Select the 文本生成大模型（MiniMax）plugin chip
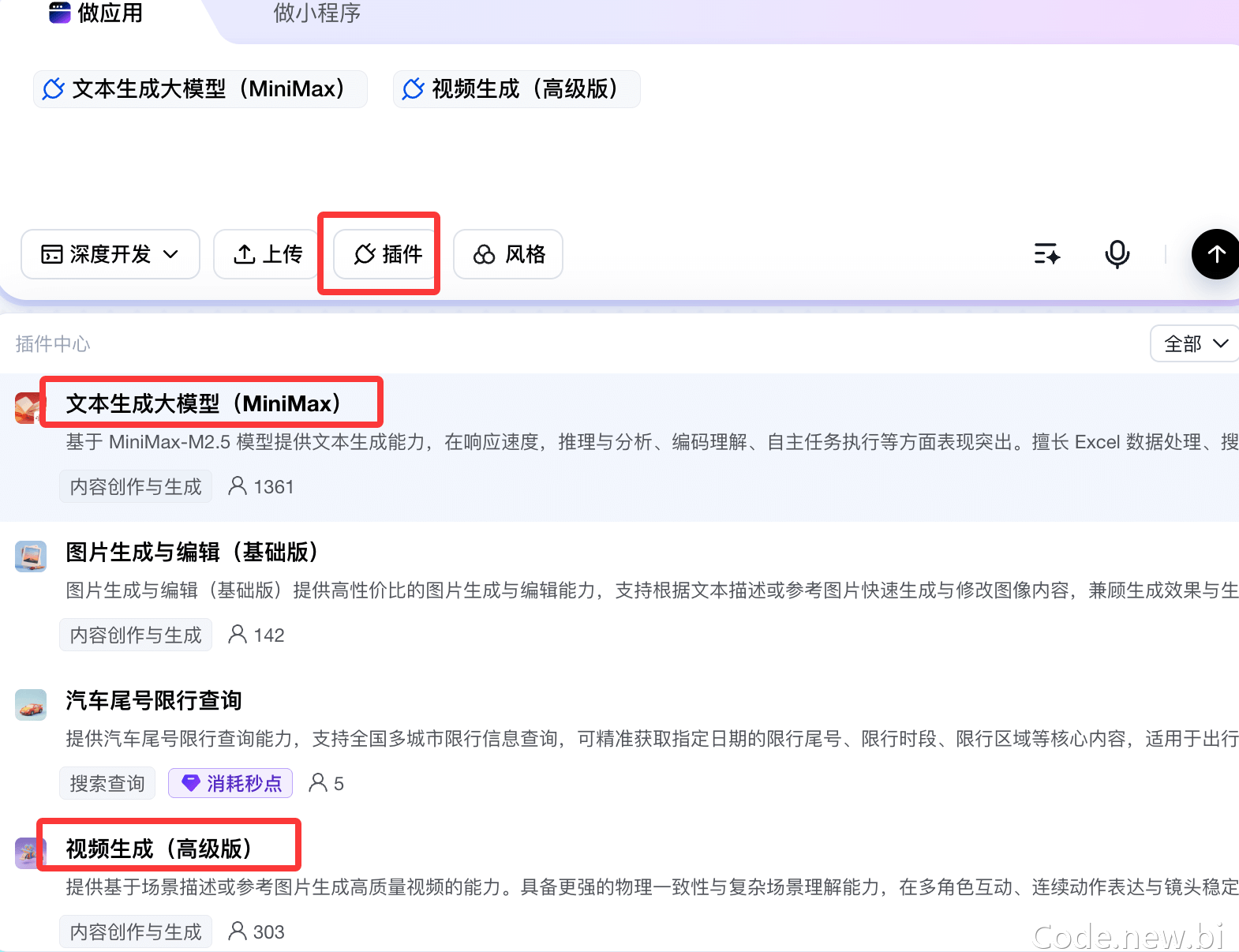The height and width of the screenshot is (952, 1239). click(x=200, y=89)
